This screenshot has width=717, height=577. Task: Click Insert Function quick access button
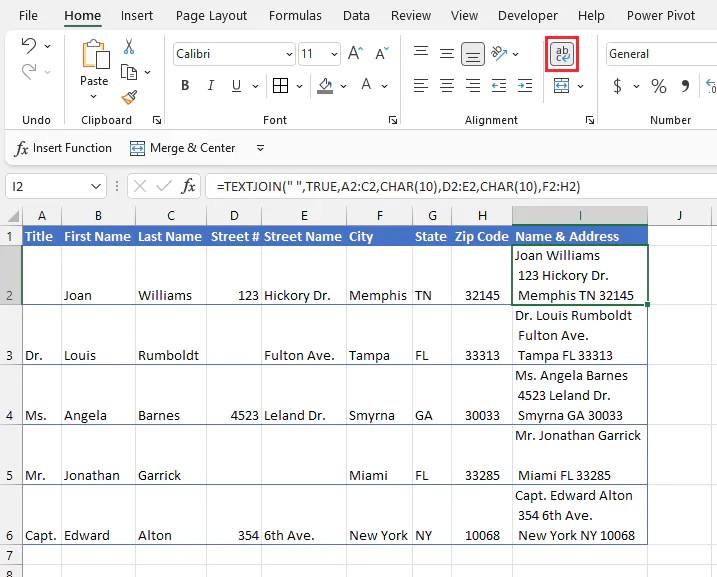63,148
